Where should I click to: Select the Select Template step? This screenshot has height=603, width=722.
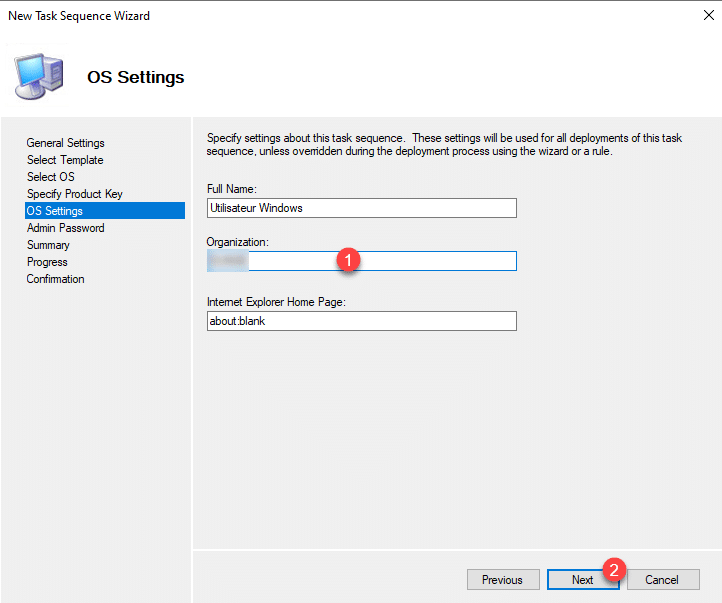tap(65, 160)
